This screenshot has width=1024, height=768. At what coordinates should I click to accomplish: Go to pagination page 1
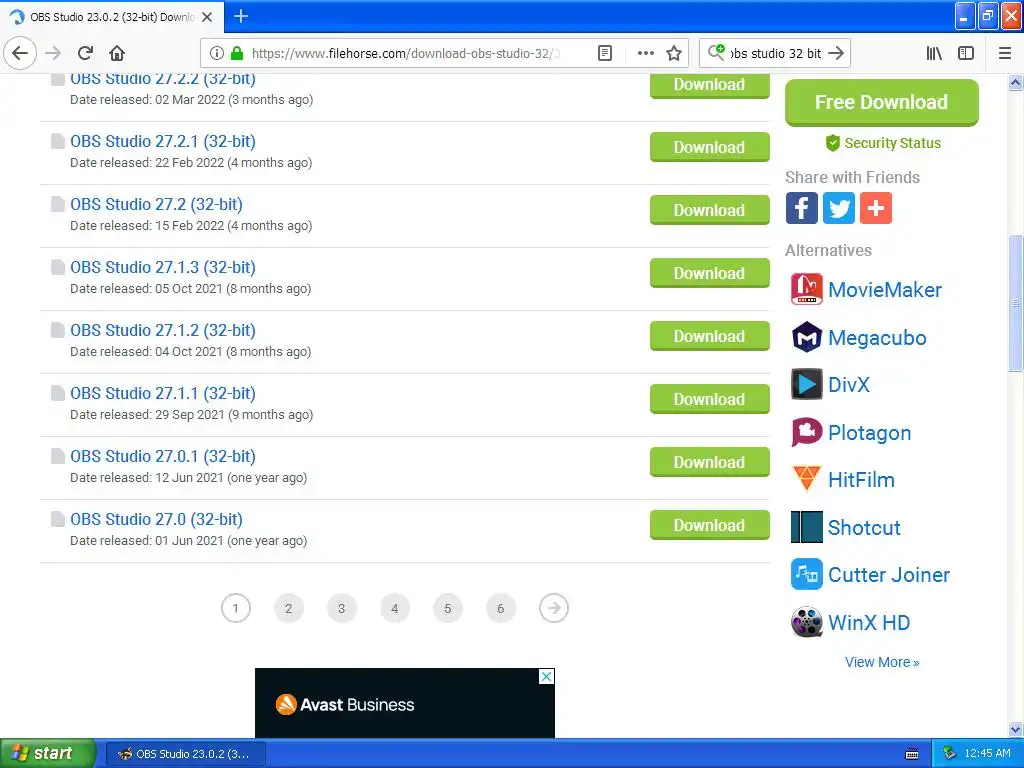[x=236, y=609]
